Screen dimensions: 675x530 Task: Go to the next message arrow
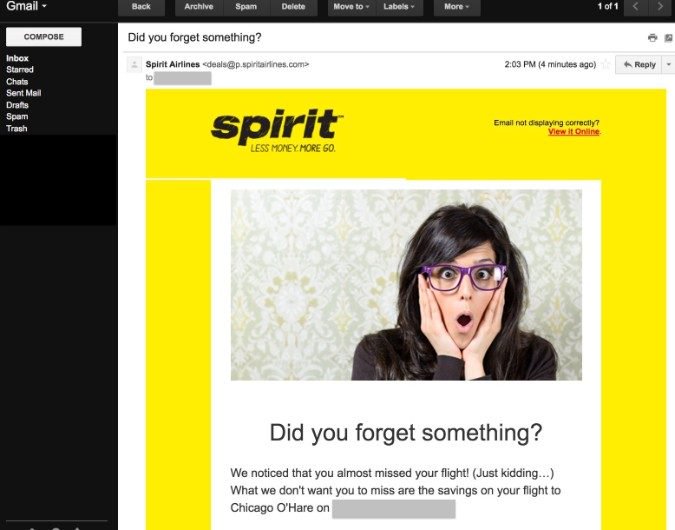pos(660,6)
